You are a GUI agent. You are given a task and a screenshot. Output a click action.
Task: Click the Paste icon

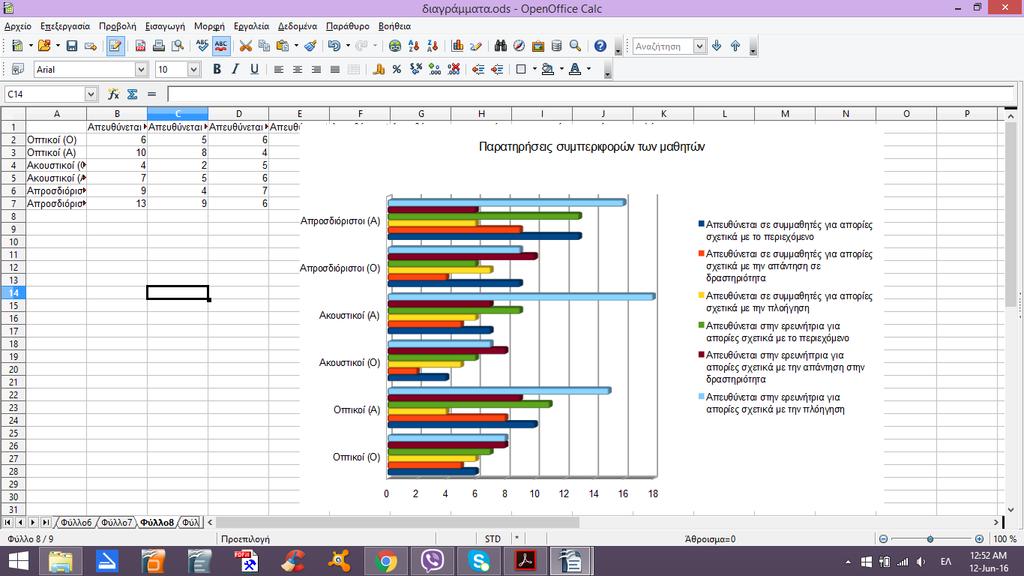tap(283, 46)
